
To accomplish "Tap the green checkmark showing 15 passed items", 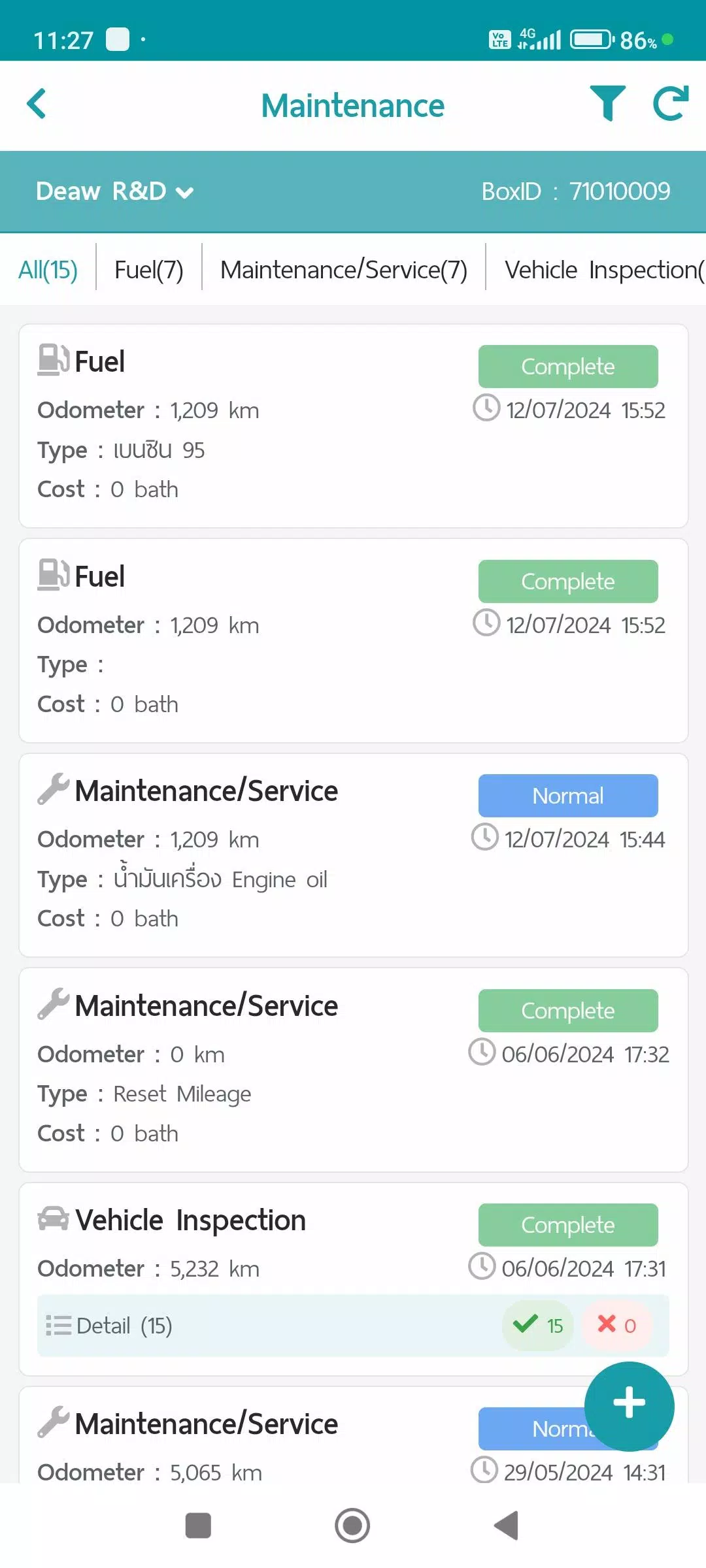I will 537,1324.
